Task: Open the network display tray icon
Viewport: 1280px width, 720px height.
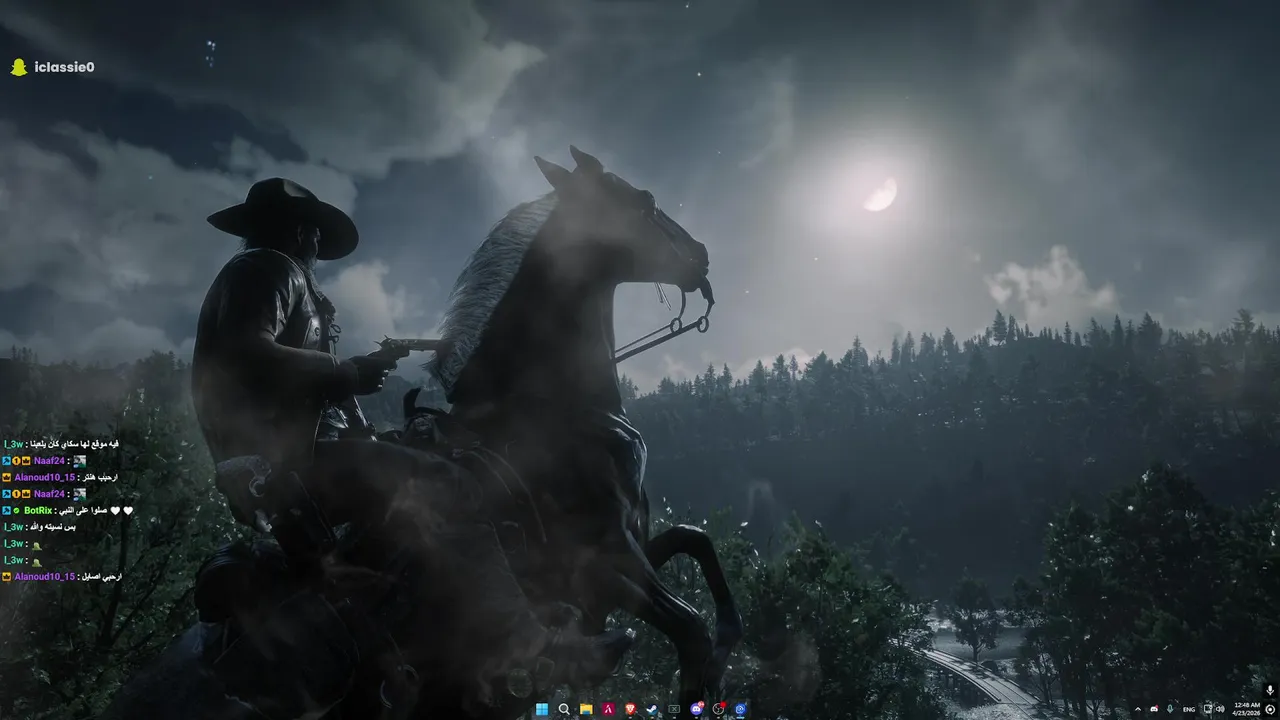Action: pos(1207,709)
